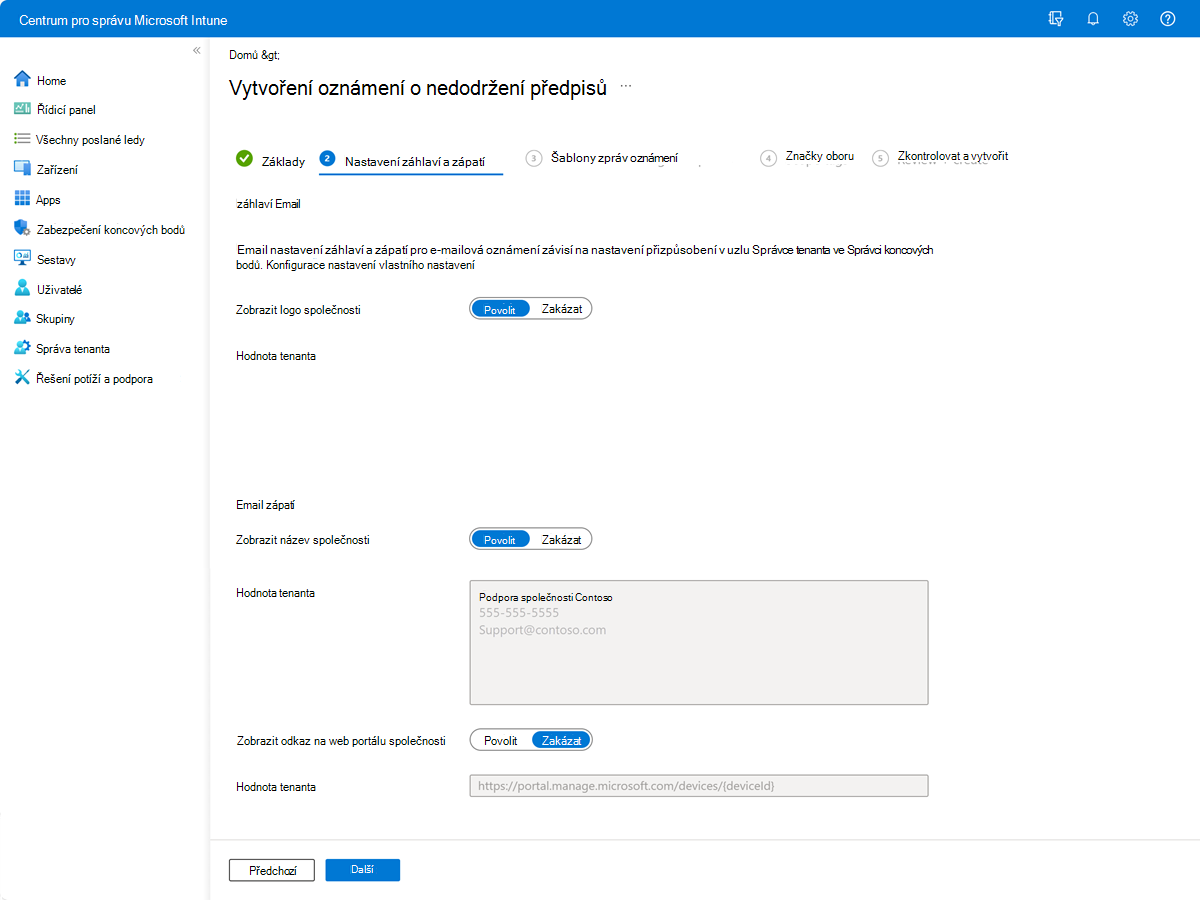Open the directory and subscription filter icon

1056,18
